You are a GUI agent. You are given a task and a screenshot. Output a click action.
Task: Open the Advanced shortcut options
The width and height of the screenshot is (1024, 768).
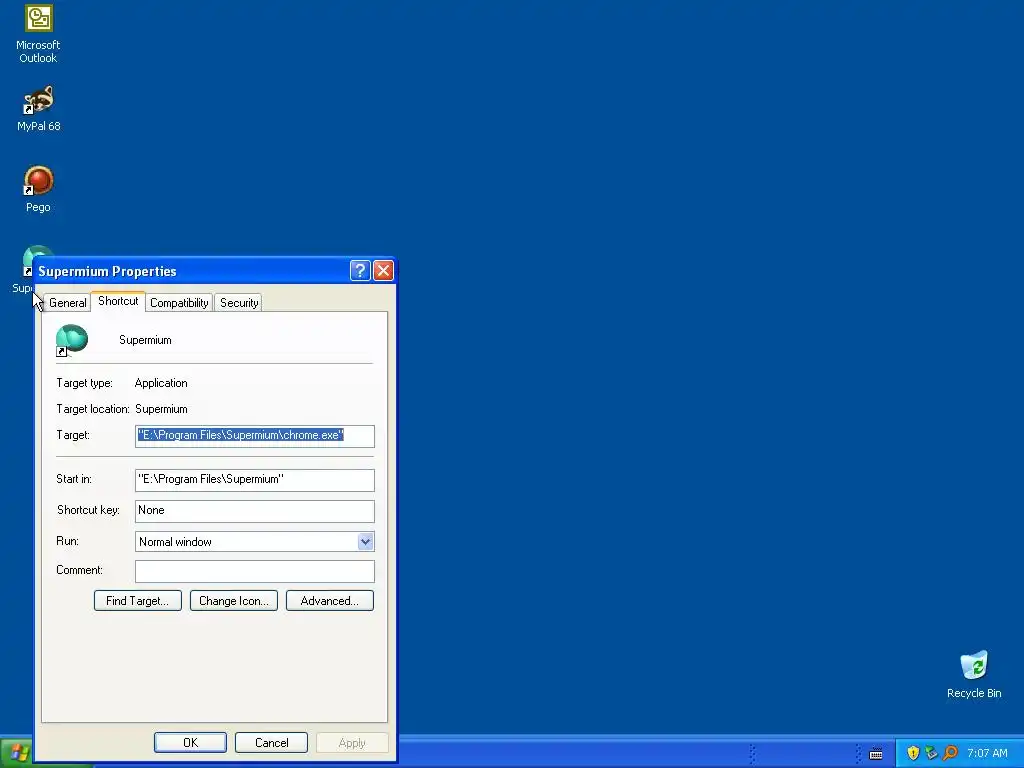[330, 601]
